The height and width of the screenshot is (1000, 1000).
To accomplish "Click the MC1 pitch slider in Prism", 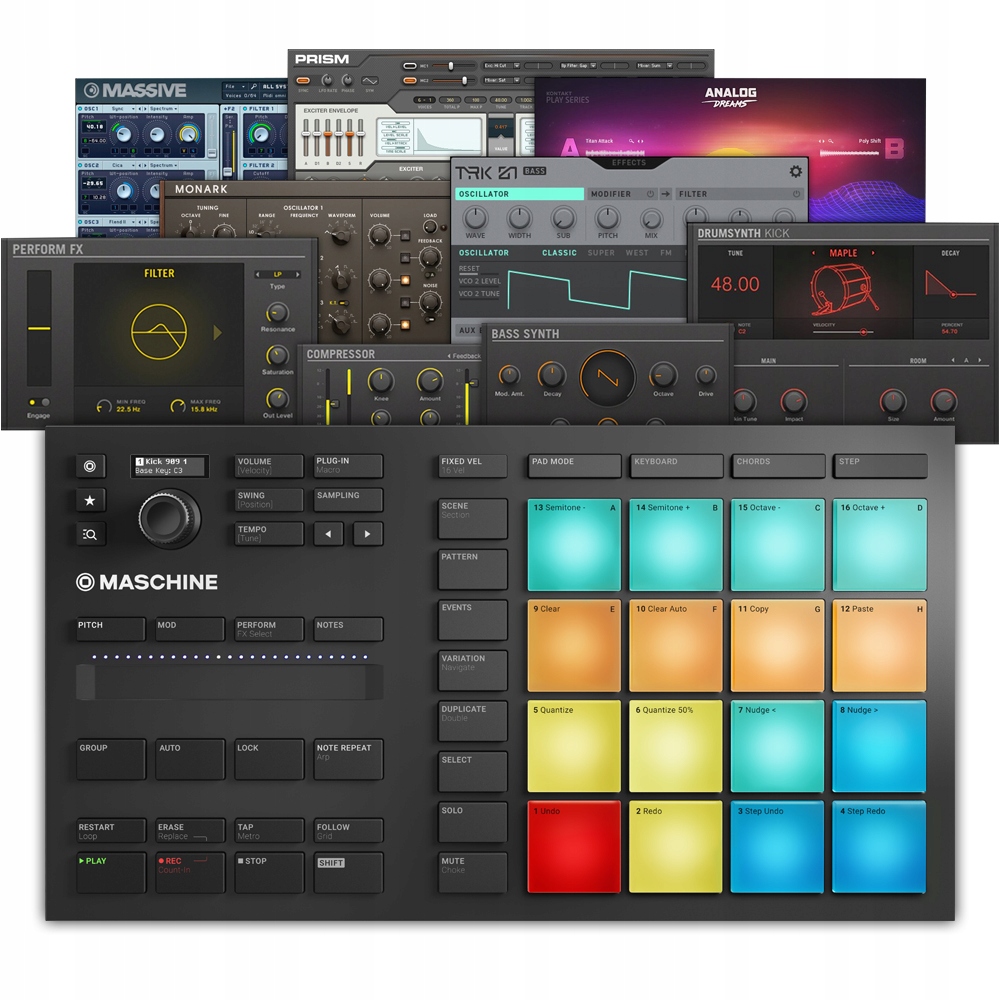I will coord(452,65).
